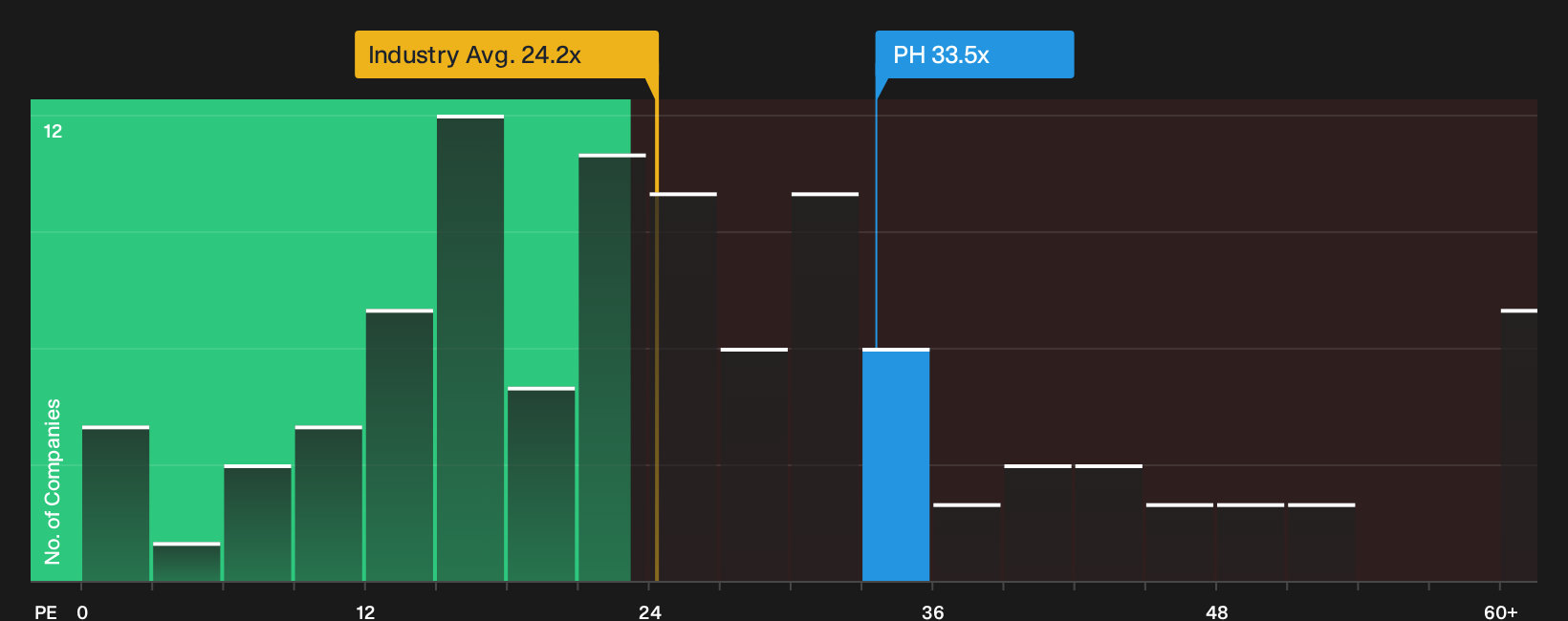Click the bar for PE 24 to 27
This screenshot has height=621, width=1568.
click(x=684, y=387)
